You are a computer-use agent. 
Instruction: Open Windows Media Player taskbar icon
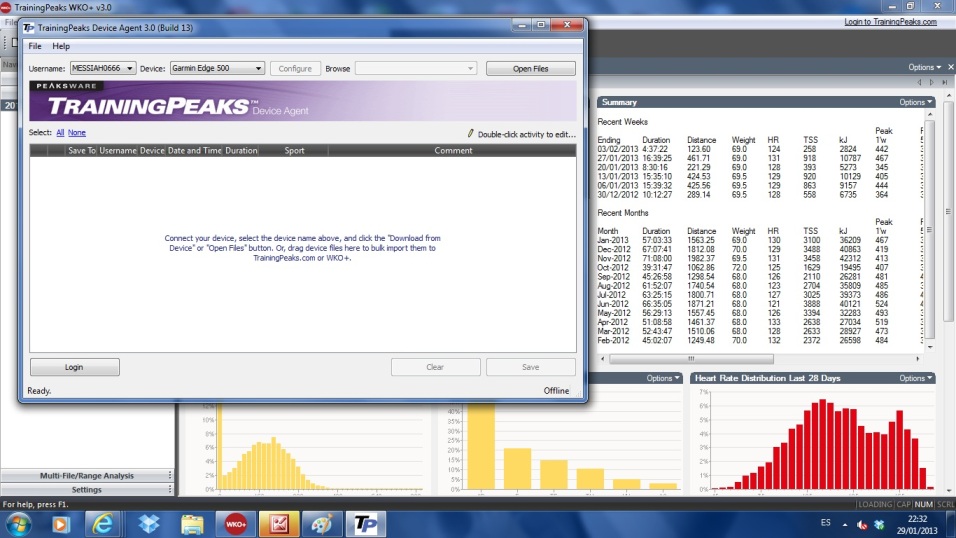pyautogui.click(x=61, y=523)
